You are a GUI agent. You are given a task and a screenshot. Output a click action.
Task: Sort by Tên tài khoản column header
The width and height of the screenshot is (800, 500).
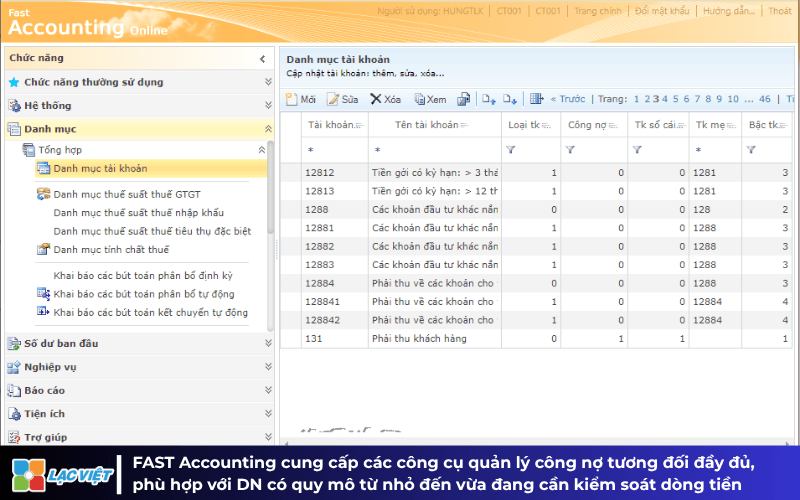435,125
